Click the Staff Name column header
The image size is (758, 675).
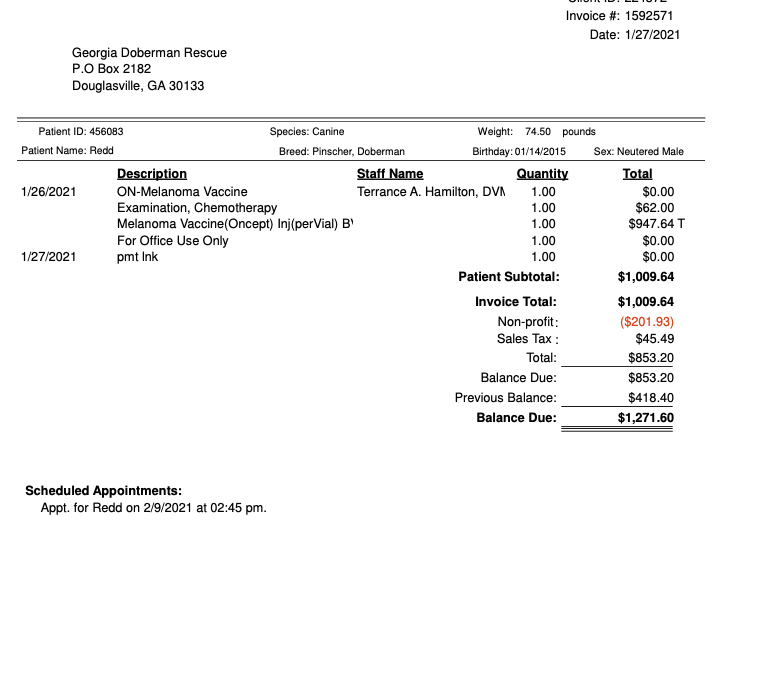click(390, 174)
